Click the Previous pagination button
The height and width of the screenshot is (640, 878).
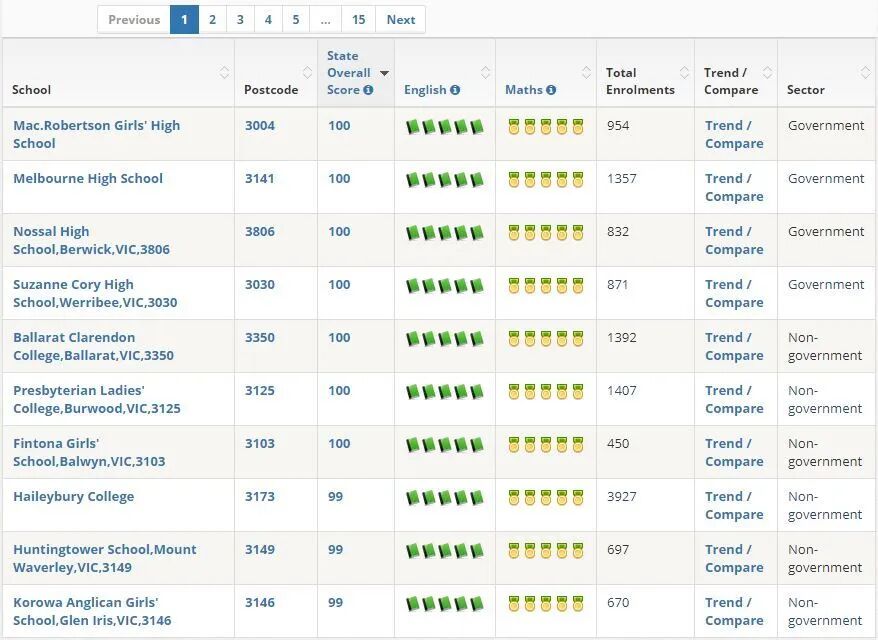pos(134,20)
